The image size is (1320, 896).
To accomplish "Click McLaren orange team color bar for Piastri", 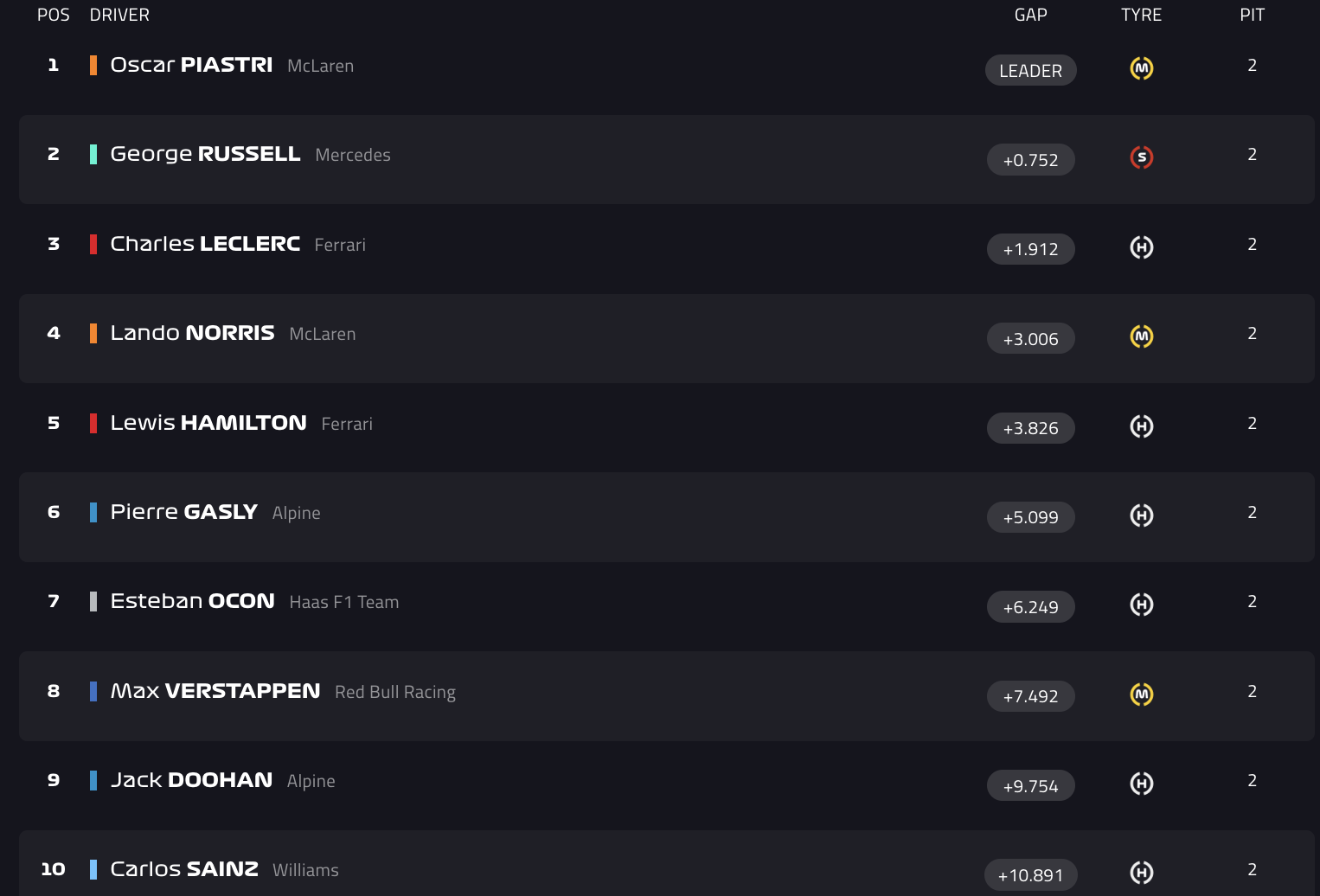I will point(93,65).
